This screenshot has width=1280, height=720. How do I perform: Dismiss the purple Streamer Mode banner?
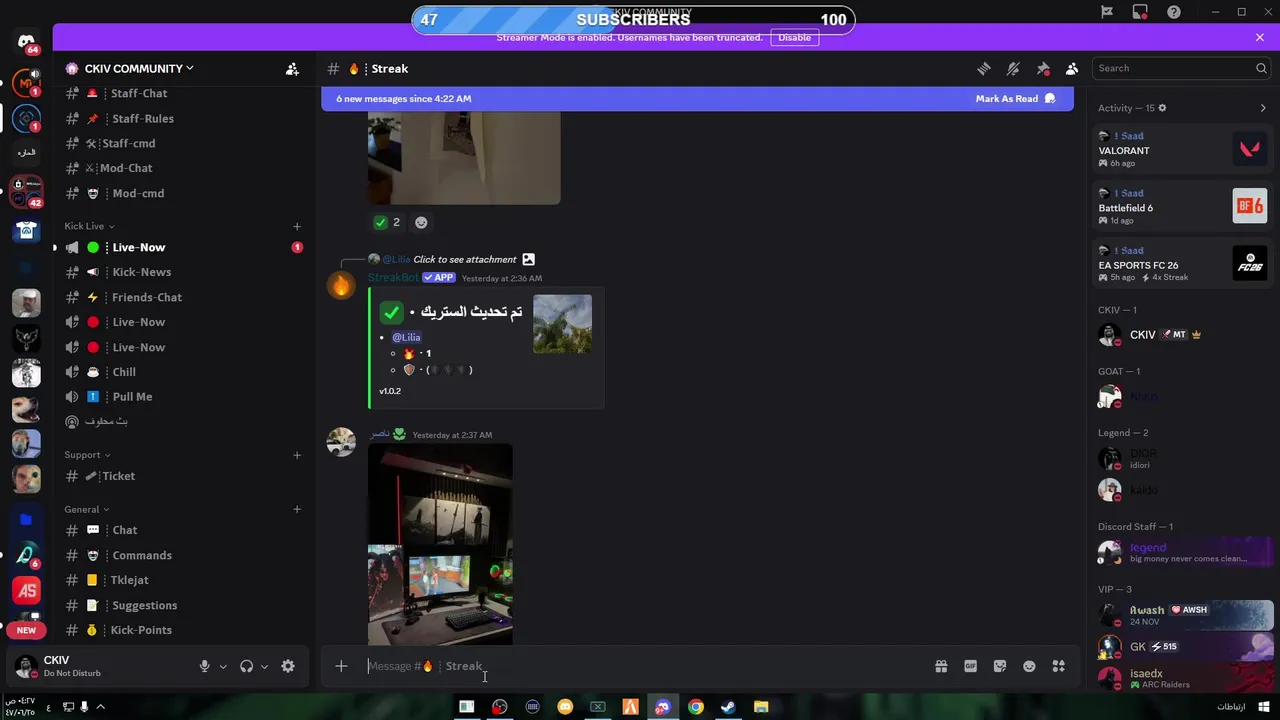coord(1260,37)
